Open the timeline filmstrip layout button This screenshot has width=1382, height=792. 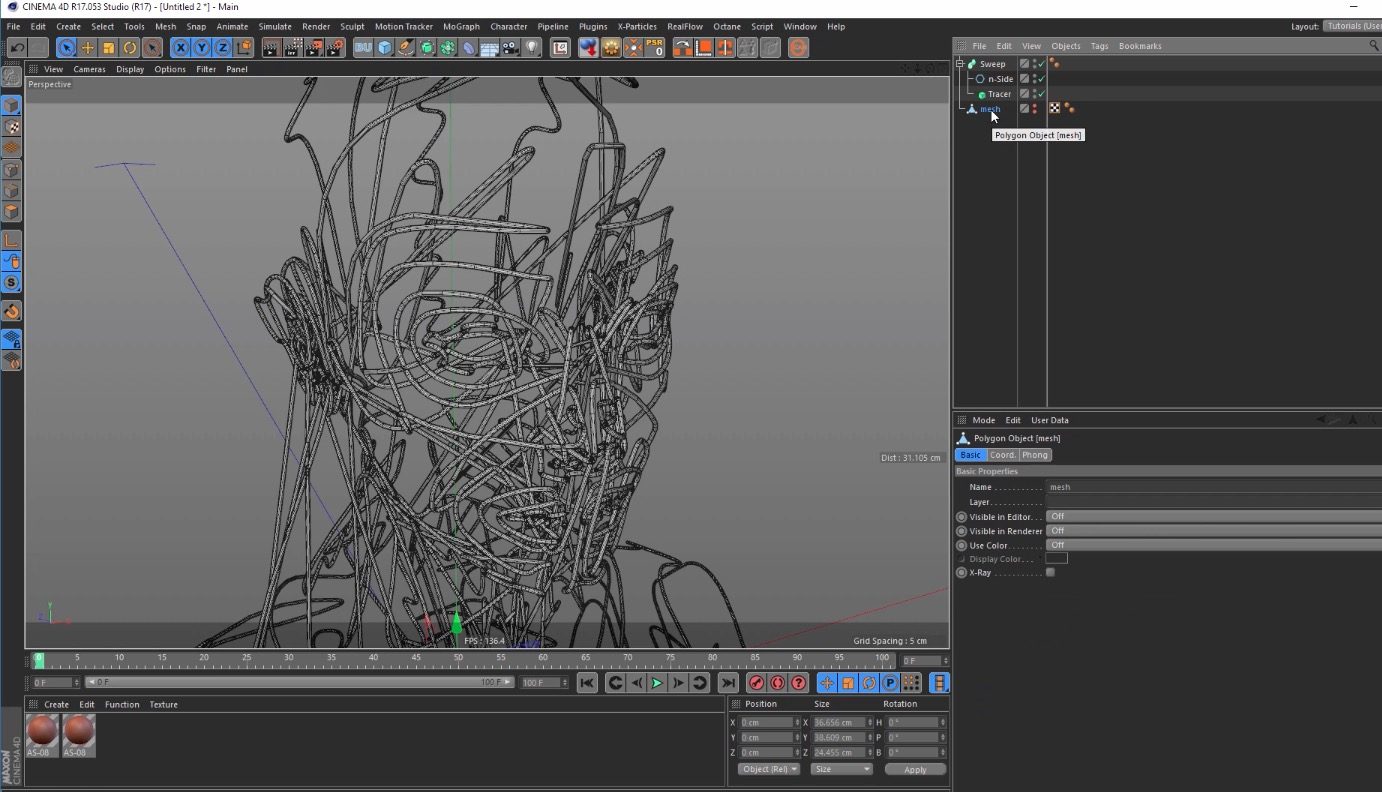pyautogui.click(x=939, y=683)
